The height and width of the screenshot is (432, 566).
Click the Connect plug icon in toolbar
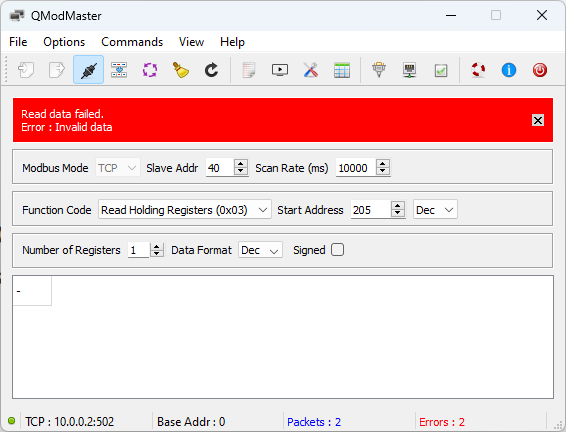coord(88,70)
